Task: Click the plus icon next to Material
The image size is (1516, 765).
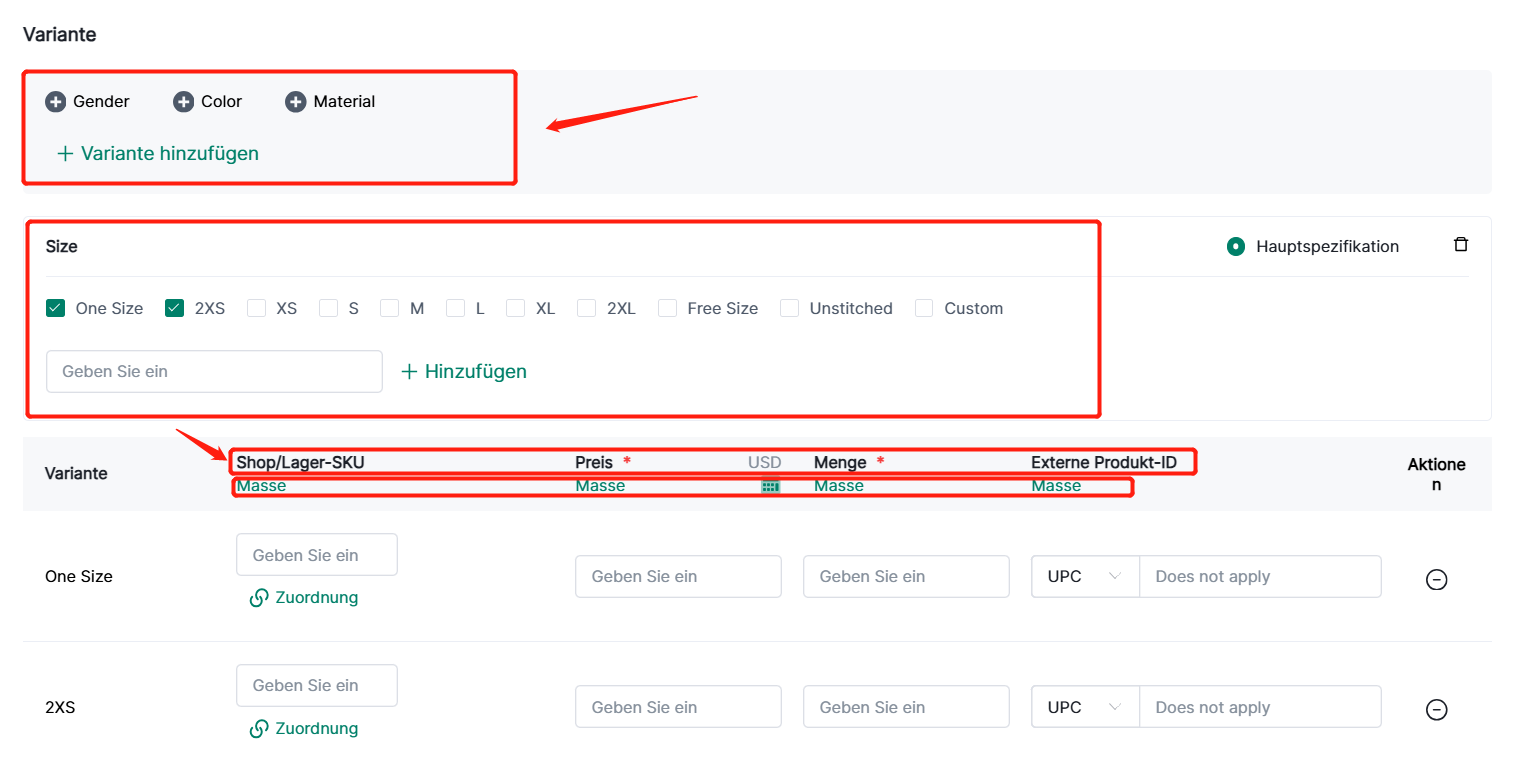Action: pyautogui.click(x=295, y=102)
